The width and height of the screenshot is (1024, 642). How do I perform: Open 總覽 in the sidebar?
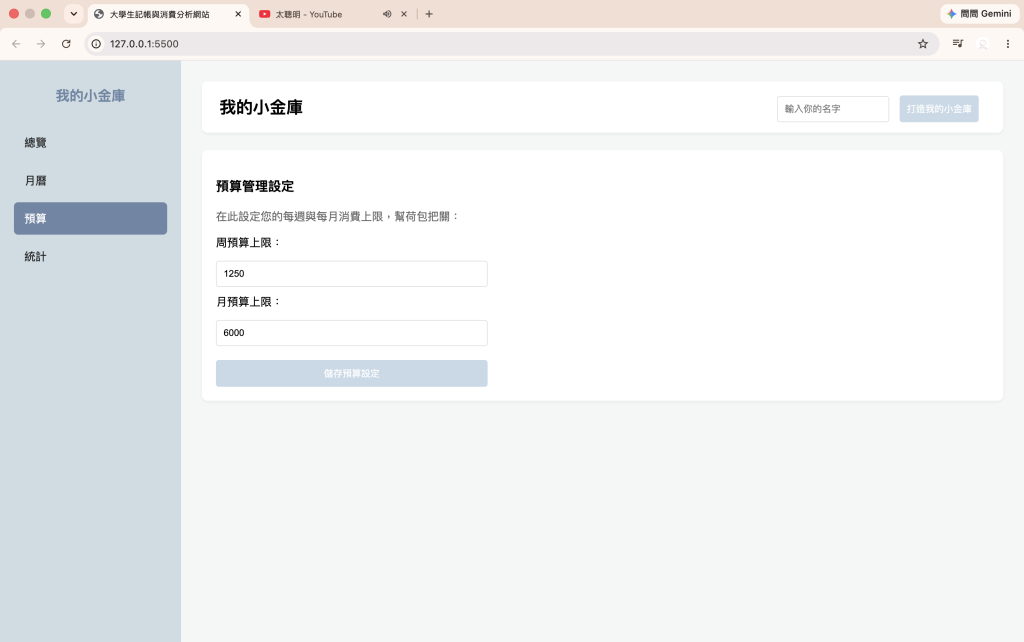pos(90,142)
